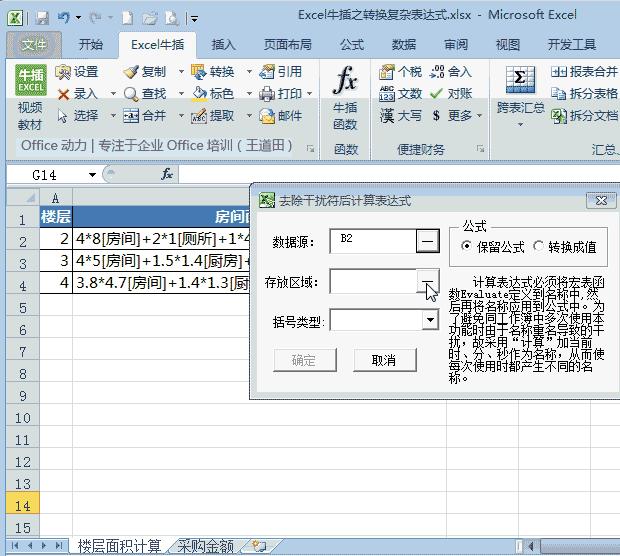Expand the 提取 dropdown arrow
Viewport: 620px width, 556px height.
point(249,116)
